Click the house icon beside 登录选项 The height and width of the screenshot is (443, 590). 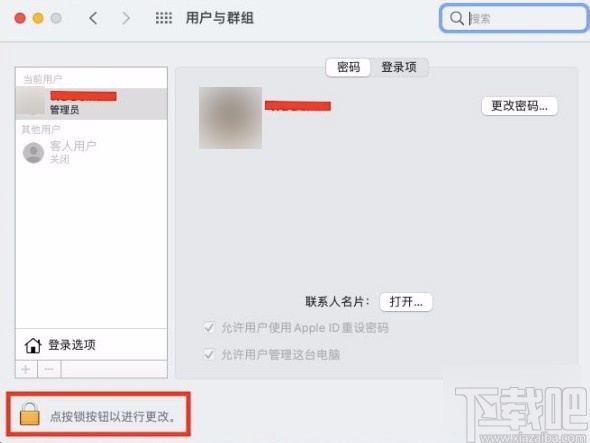tap(33, 345)
